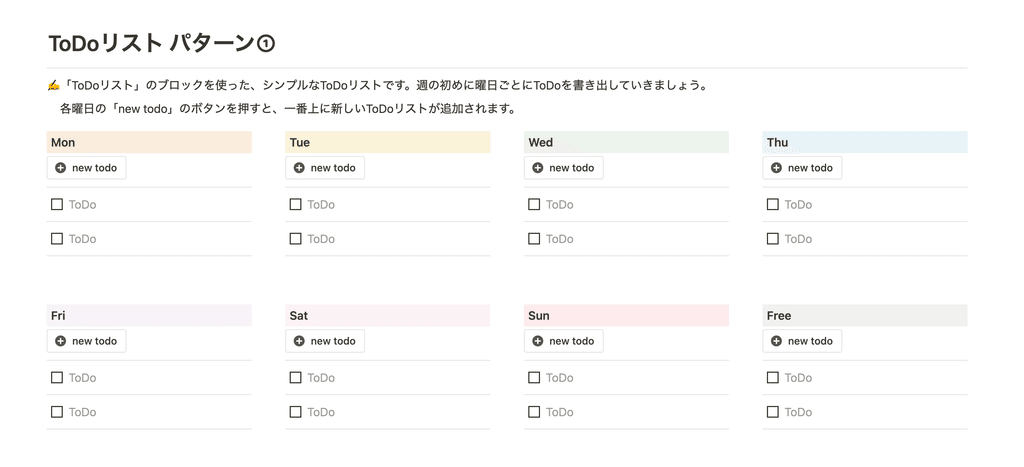Viewport: 1024px width, 467px height.
Task: Click the plus icon in Wed's new todo
Action: [538, 168]
